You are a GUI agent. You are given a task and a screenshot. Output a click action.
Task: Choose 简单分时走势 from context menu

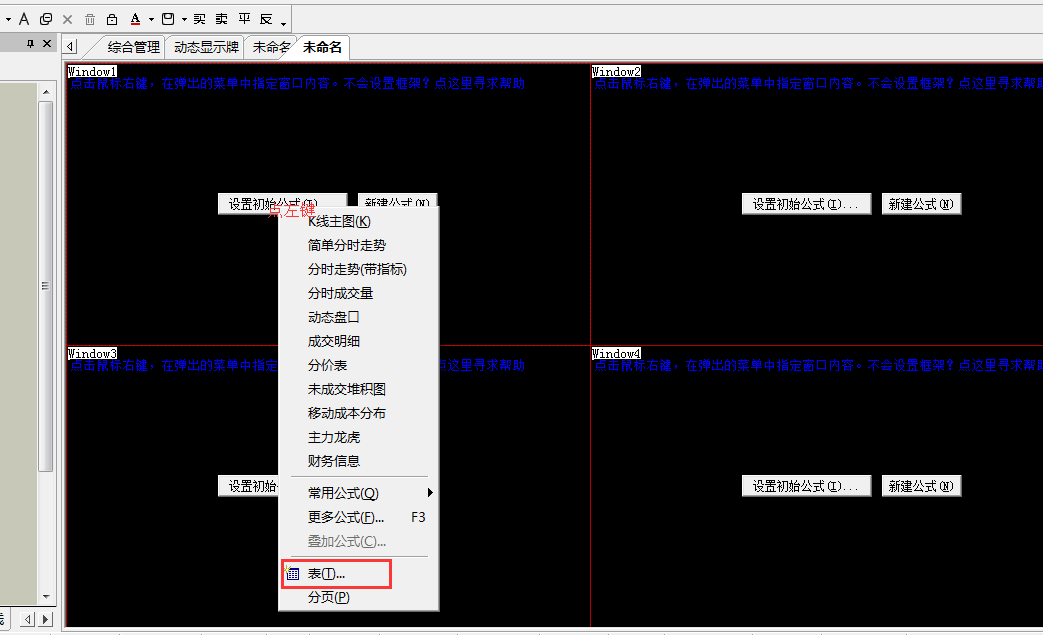pos(359,245)
